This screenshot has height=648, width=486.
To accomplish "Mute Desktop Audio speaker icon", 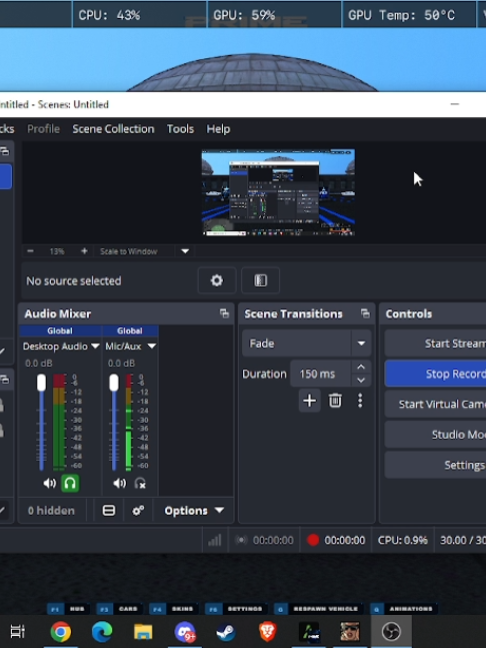I will [50, 483].
